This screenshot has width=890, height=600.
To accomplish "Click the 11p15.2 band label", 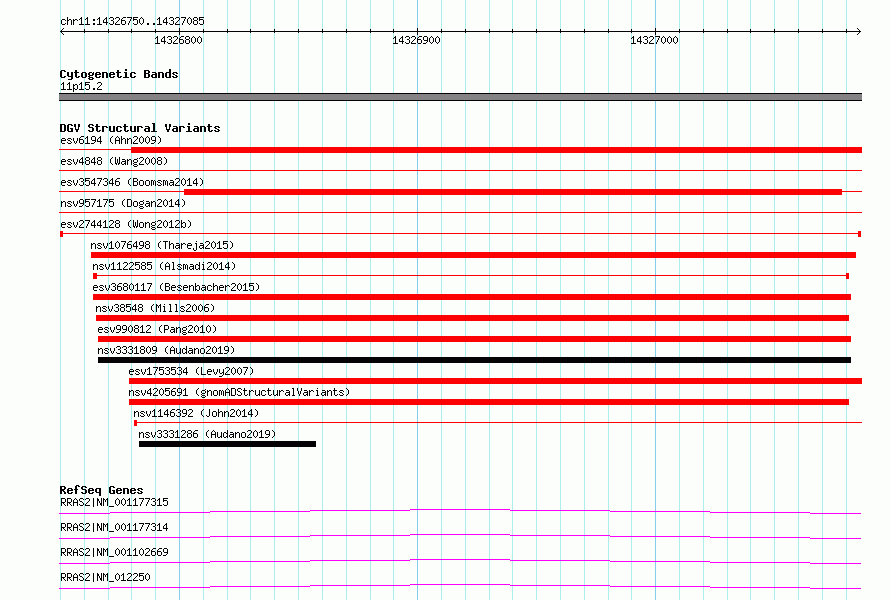I will (x=81, y=86).
